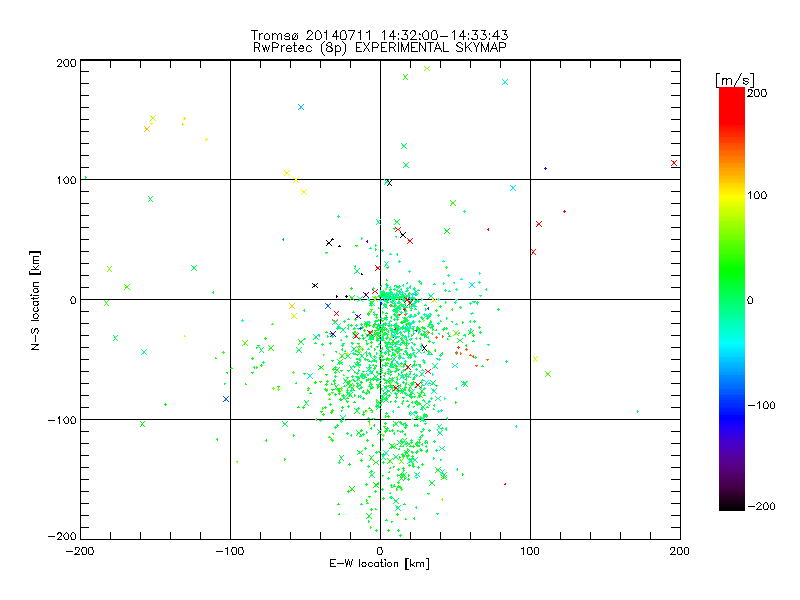Select the '[m/s]' colorbar unit label

click(734, 80)
